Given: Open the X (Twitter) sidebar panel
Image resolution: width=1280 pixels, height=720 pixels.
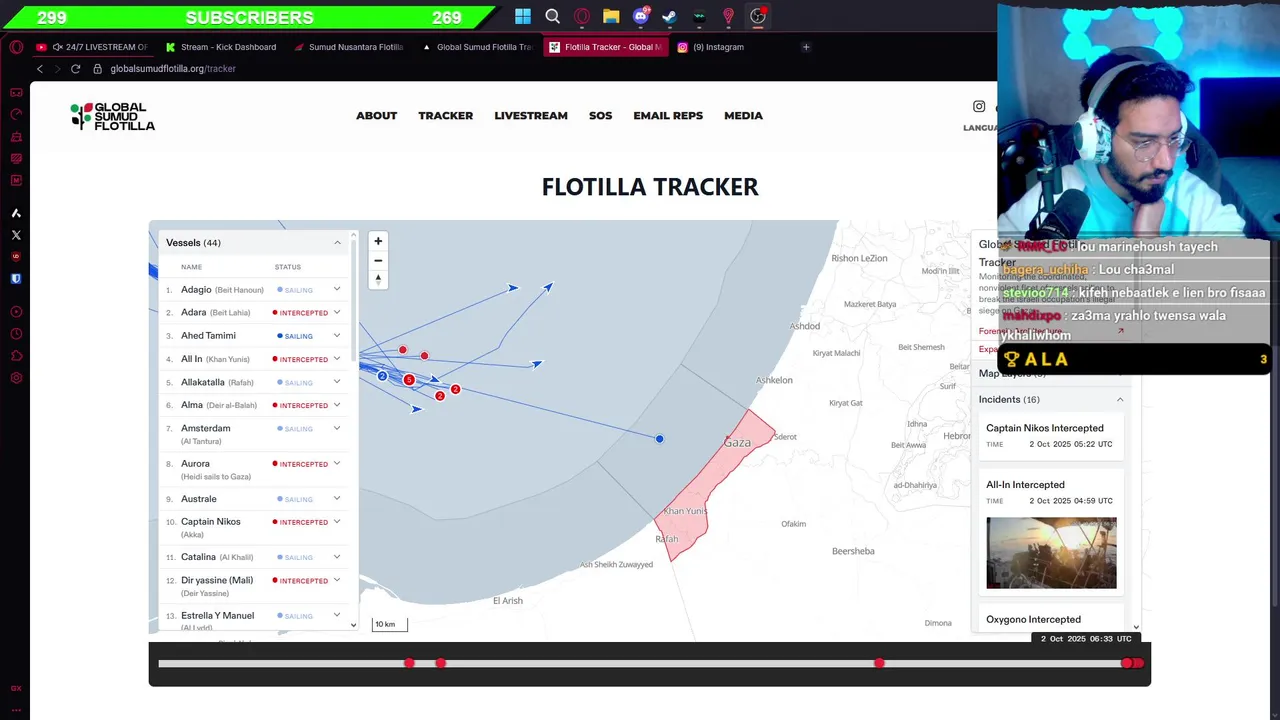Looking at the screenshot, I should [16, 235].
